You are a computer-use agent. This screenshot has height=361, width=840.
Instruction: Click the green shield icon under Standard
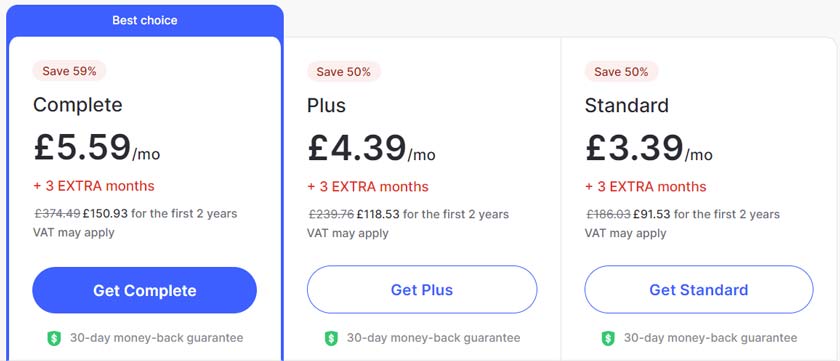[608, 338]
